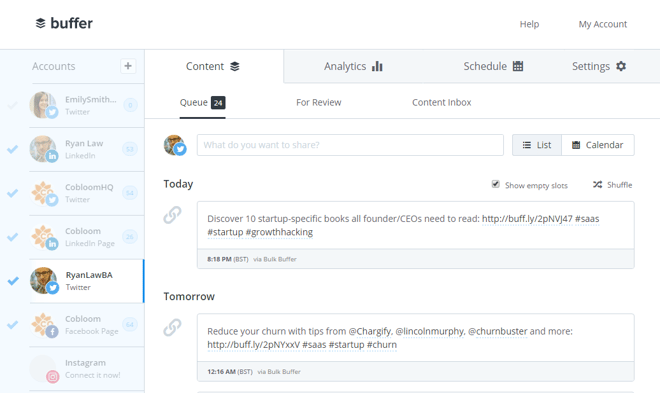Viewport: 660px width, 393px height.
Task: Open the For Review sub-tab
Action: (x=319, y=102)
